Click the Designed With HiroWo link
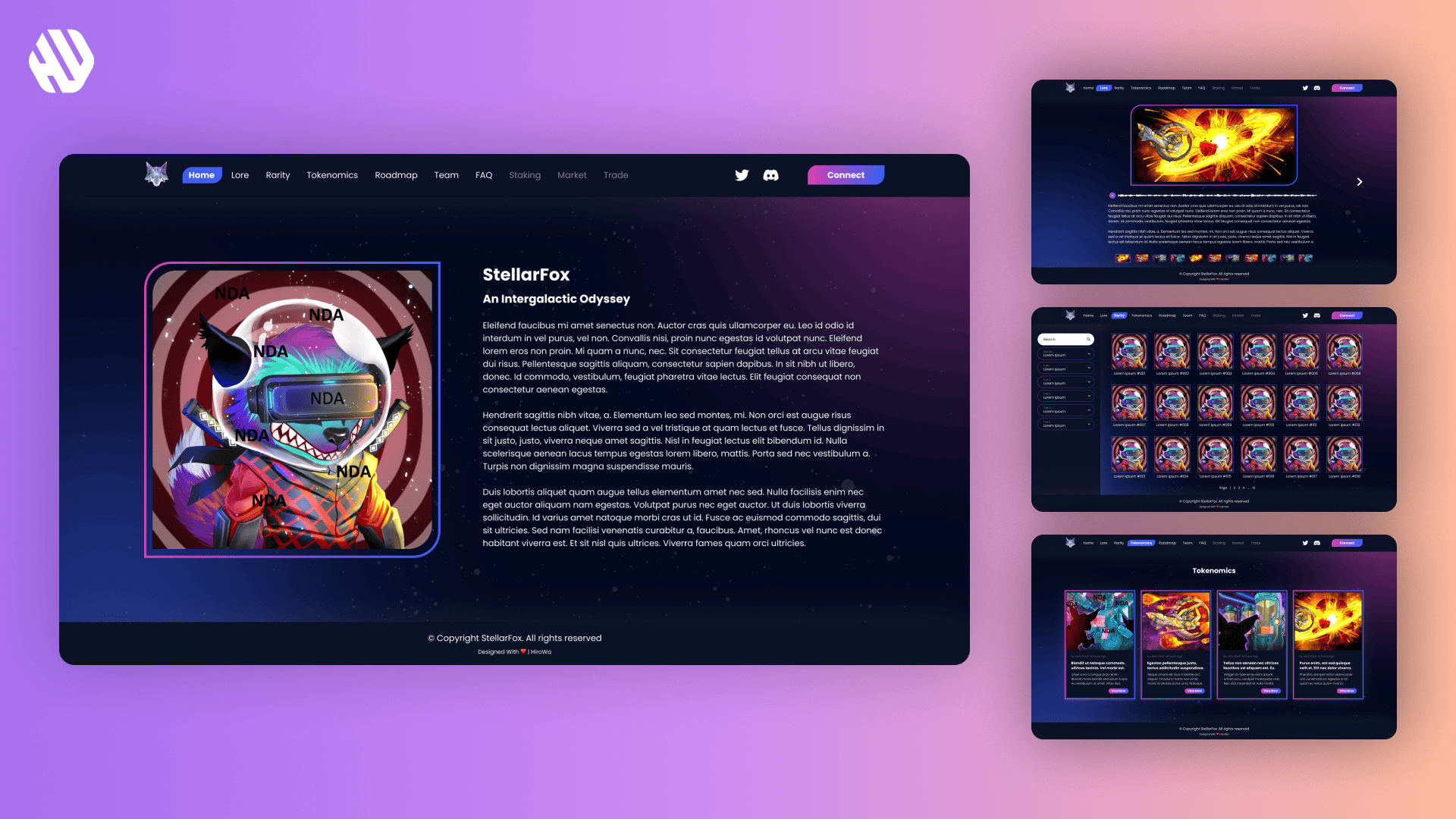Viewport: 1456px width, 819px height. point(515,652)
